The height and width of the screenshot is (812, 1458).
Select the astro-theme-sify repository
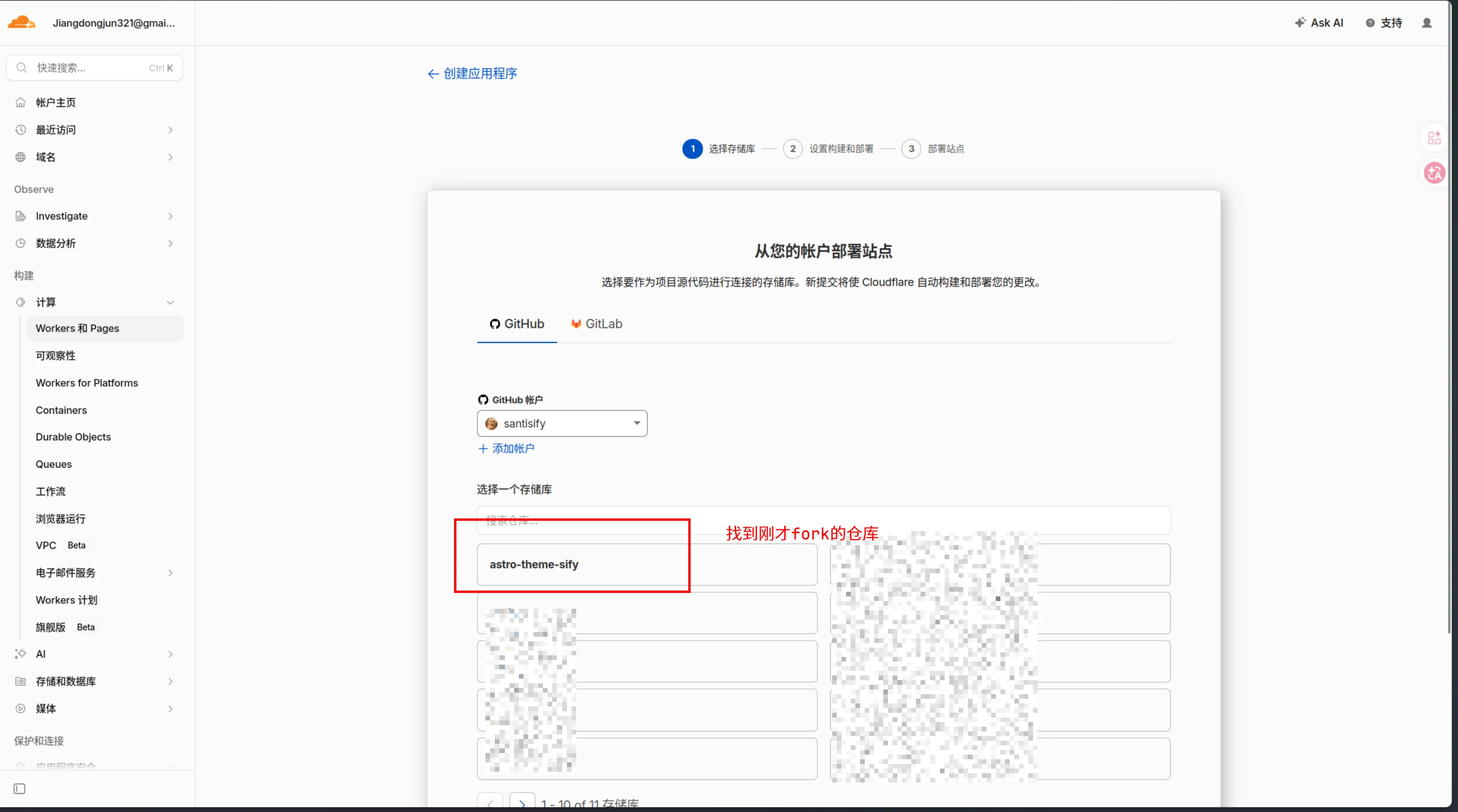pyautogui.click(x=647, y=564)
